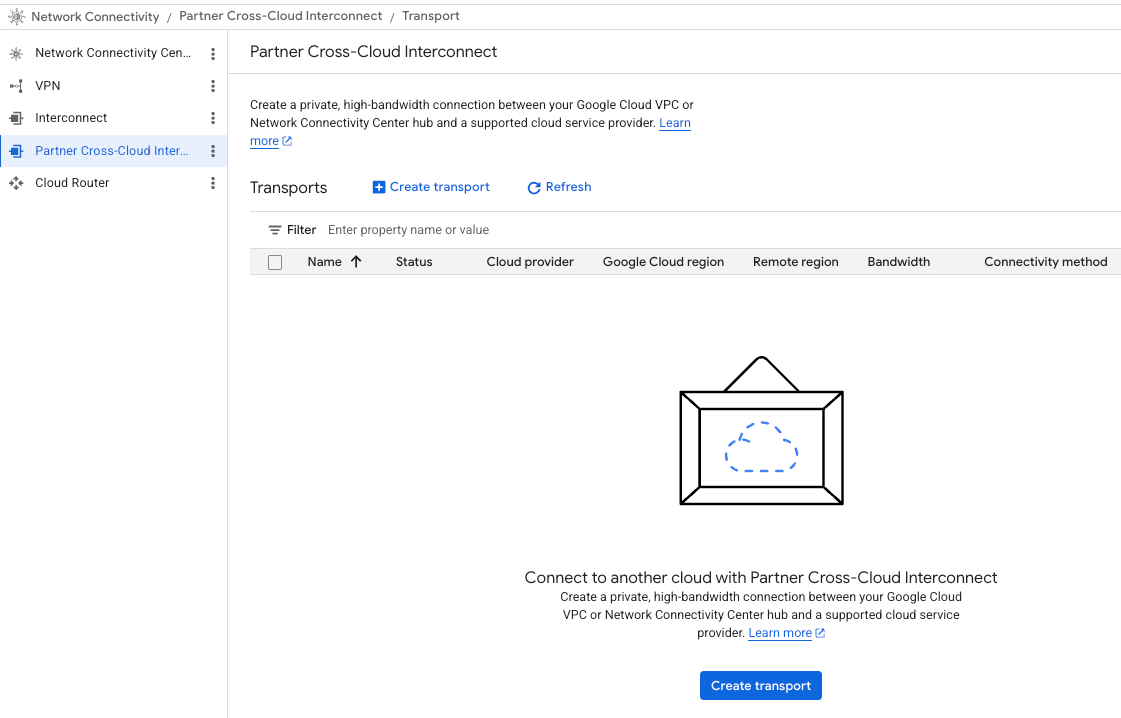Click Refresh in the Transports toolbar
The height and width of the screenshot is (718, 1121).
point(559,187)
